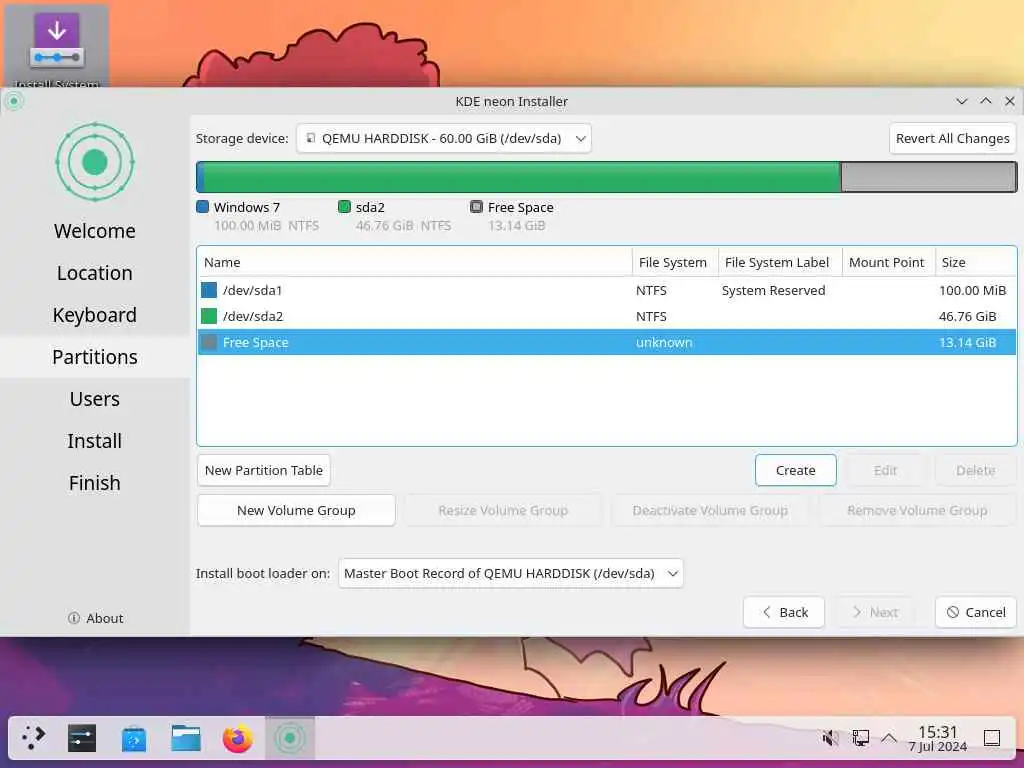
Task: Click the Free Space legend swatch
Action: [476, 207]
